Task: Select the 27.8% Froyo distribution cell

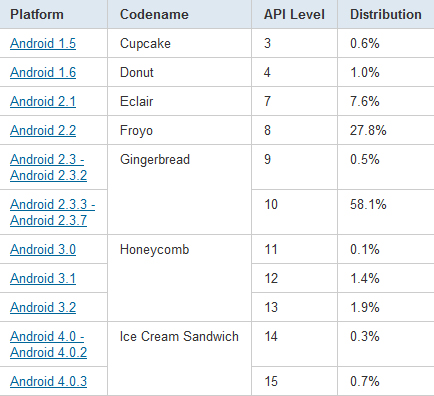Action: pos(386,130)
